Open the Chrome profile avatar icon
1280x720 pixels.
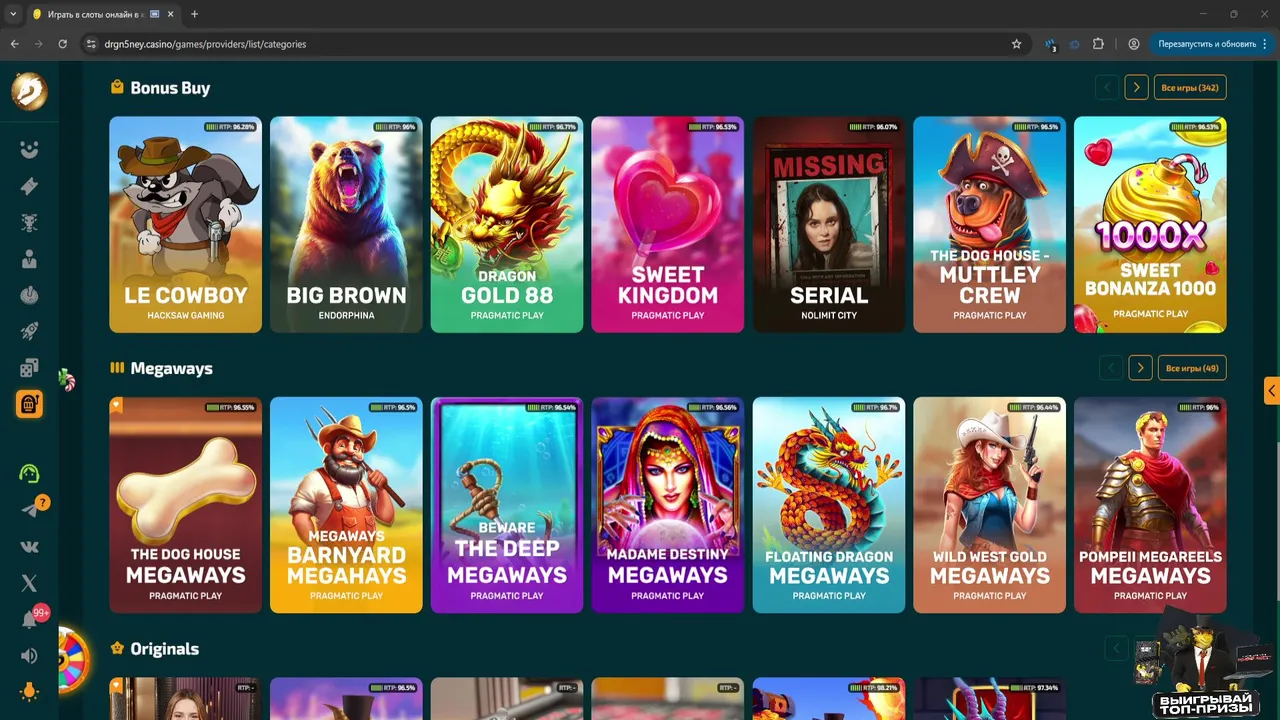[x=1134, y=44]
